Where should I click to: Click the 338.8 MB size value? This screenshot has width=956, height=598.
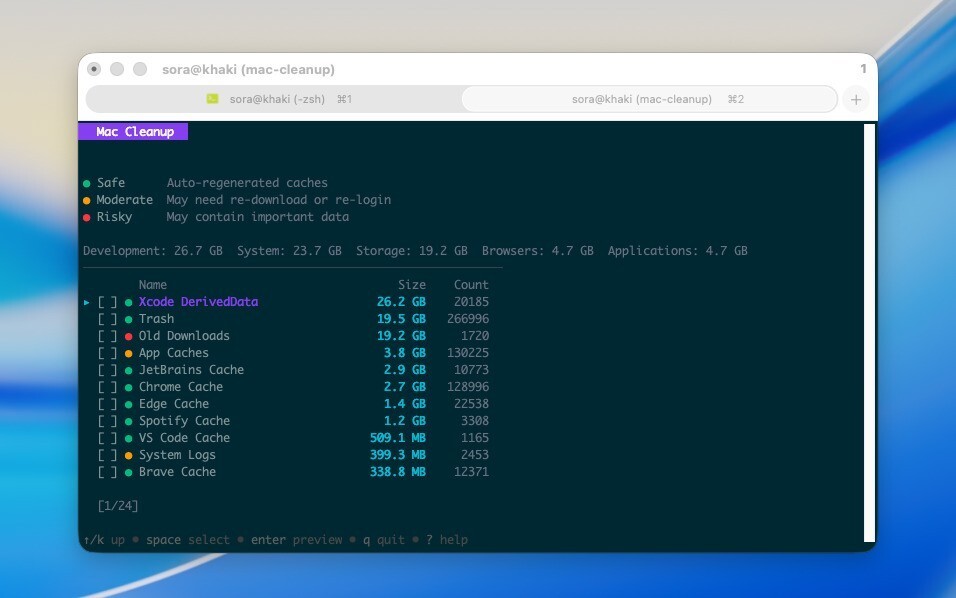click(x=398, y=472)
